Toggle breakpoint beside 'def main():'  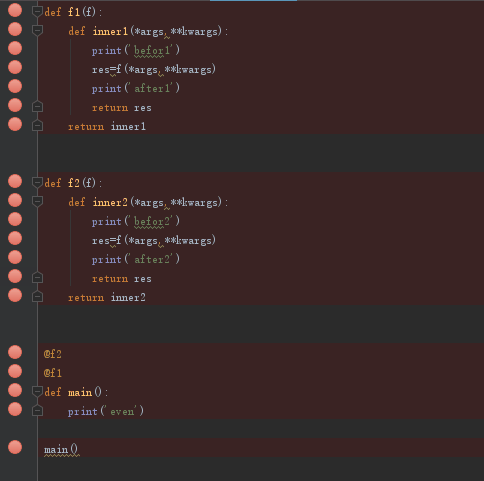(15, 390)
